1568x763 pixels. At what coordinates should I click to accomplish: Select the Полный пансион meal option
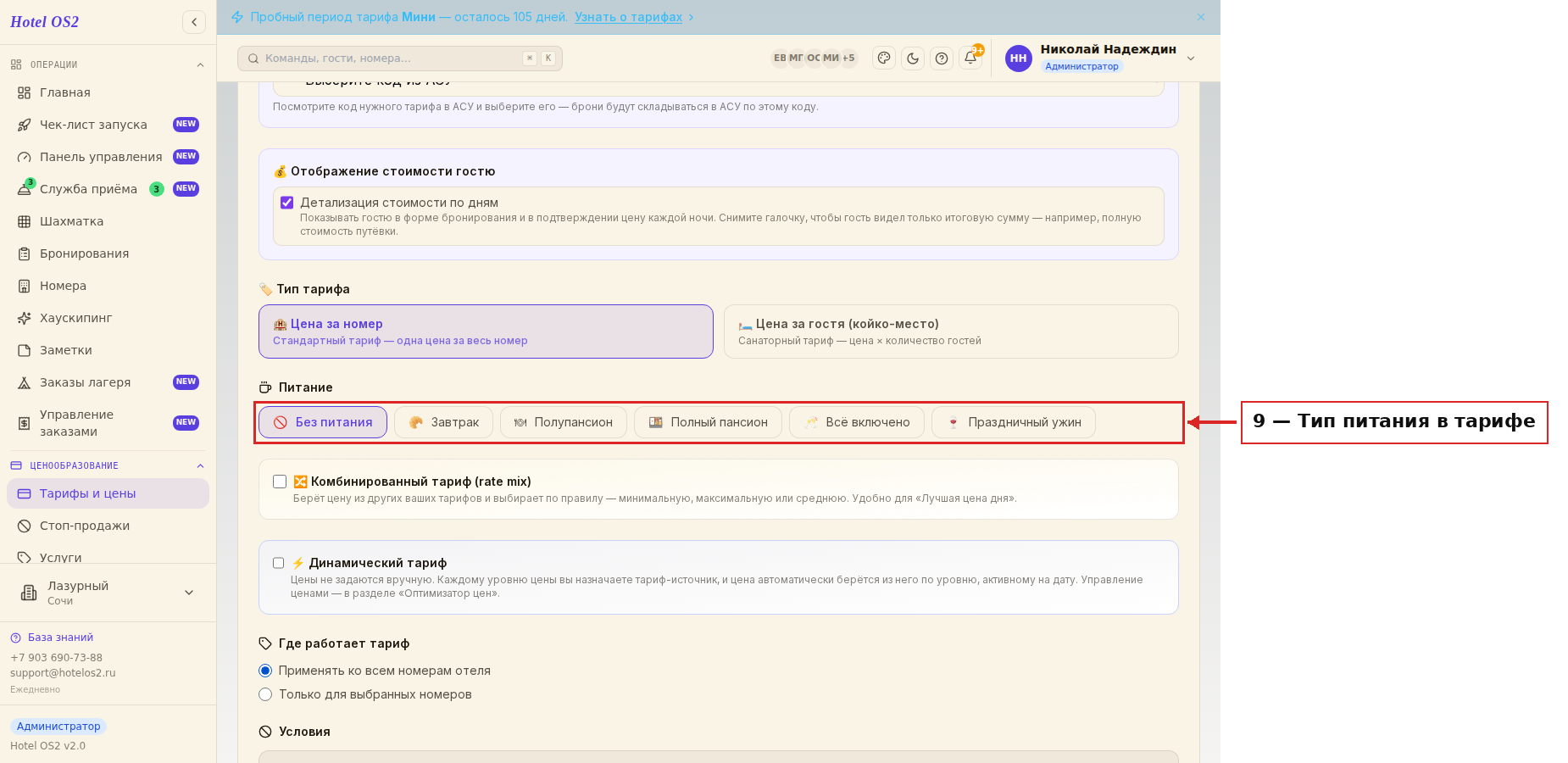pyautogui.click(x=708, y=422)
